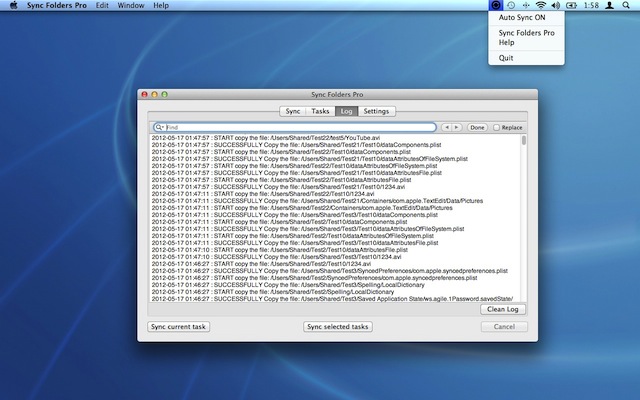Click the Wi-Fi status icon
The height and width of the screenshot is (400, 640).
[x=541, y=6]
